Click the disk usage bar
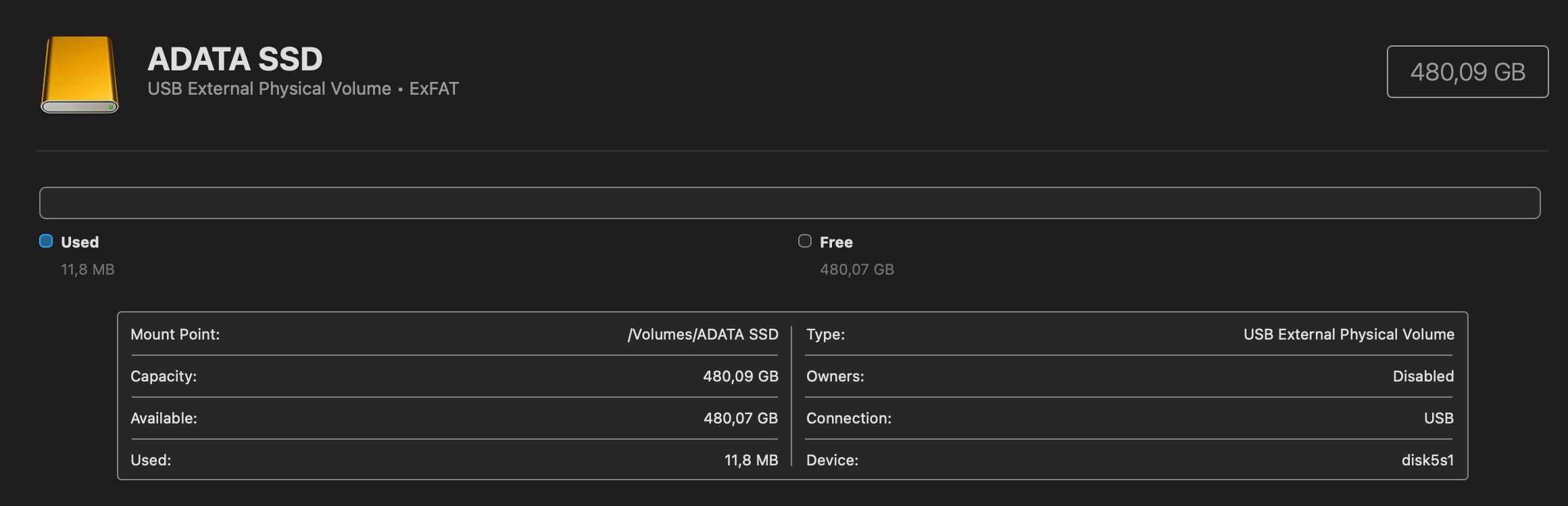 click(x=789, y=203)
